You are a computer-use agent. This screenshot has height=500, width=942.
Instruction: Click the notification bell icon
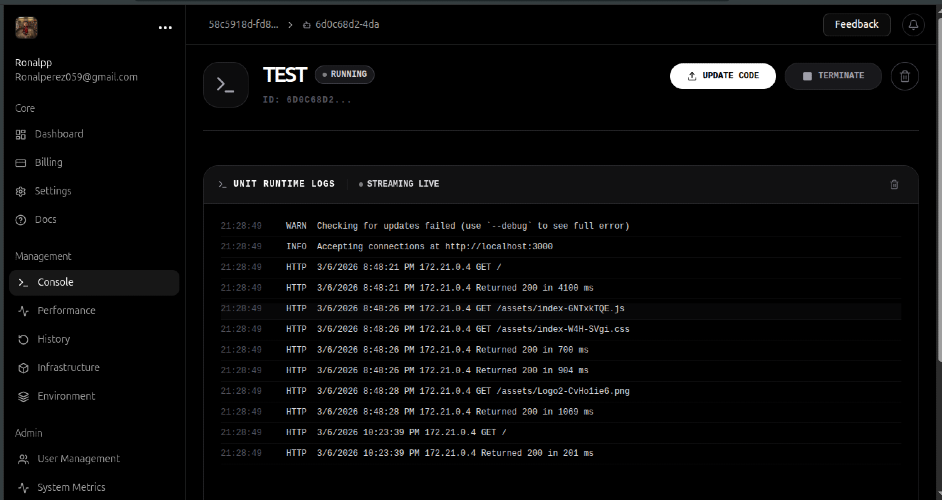[913, 25]
